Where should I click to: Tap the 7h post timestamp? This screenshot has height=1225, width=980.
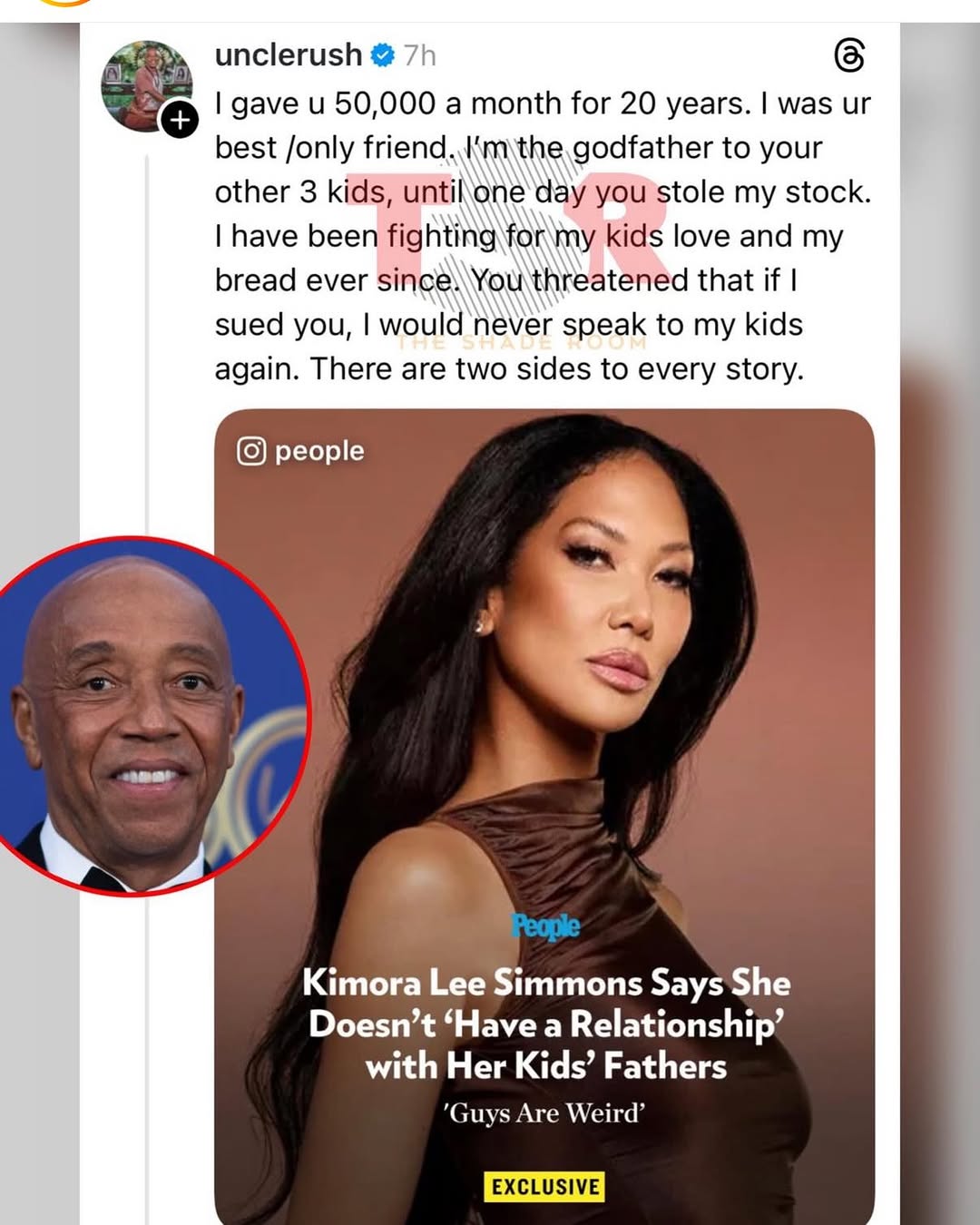420,55
